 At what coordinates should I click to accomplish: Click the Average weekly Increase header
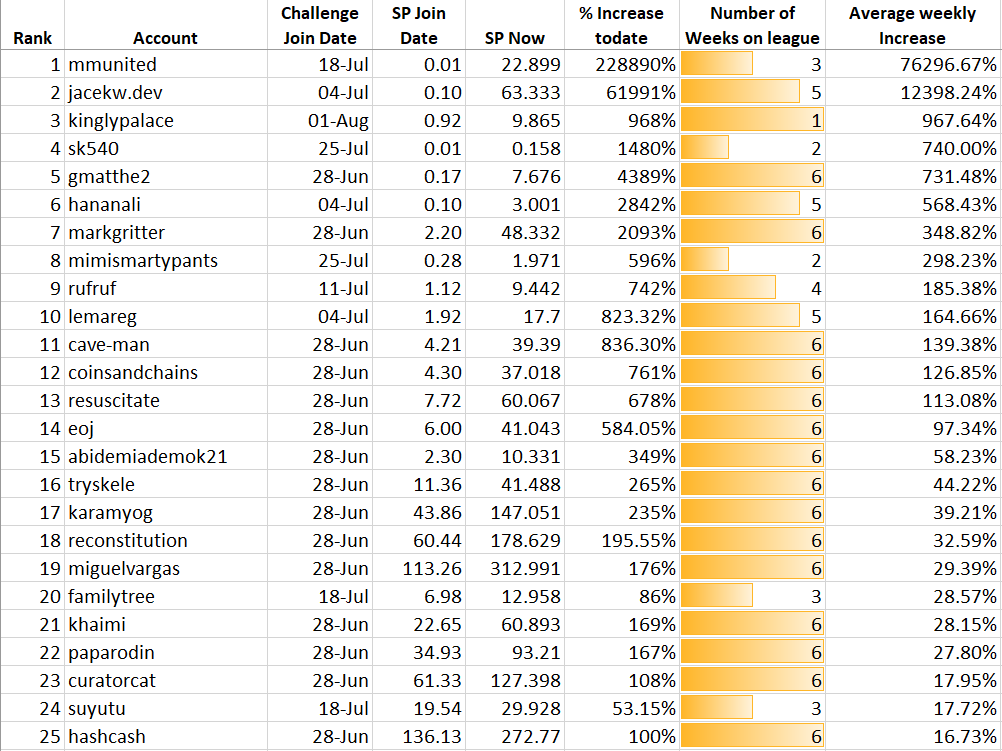click(913, 25)
